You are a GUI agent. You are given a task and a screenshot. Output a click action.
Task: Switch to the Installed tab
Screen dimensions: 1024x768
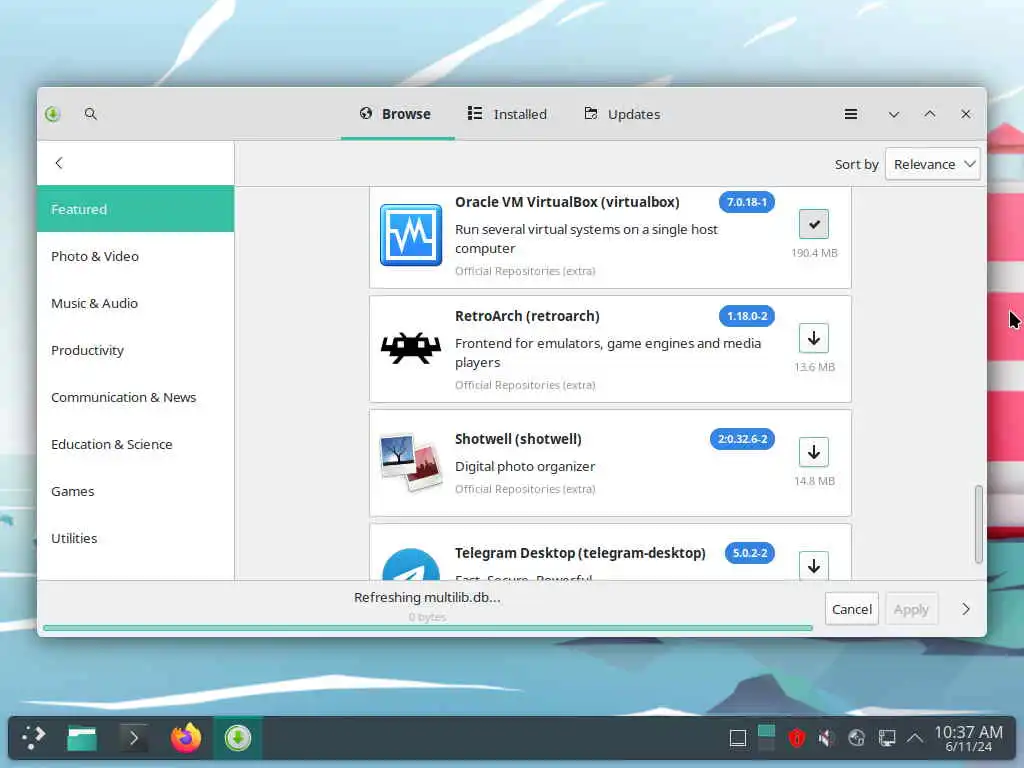[x=507, y=114]
